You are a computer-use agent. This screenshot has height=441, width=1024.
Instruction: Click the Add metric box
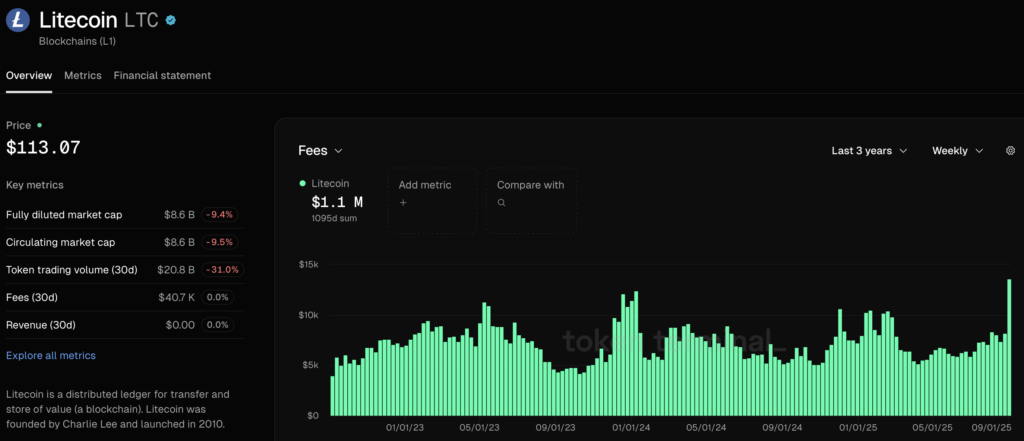coord(432,201)
